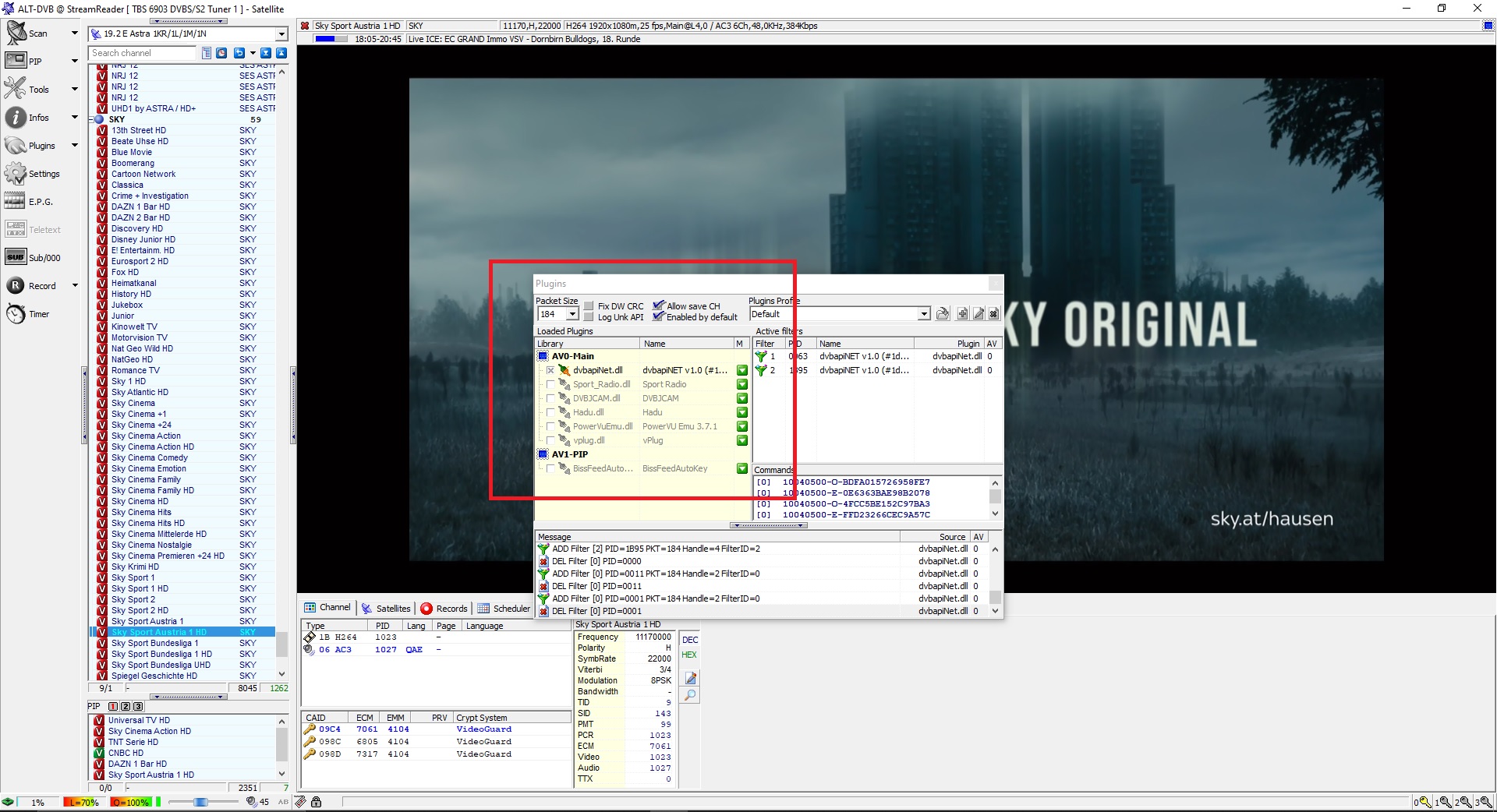Click the HEX button

click(x=690, y=655)
